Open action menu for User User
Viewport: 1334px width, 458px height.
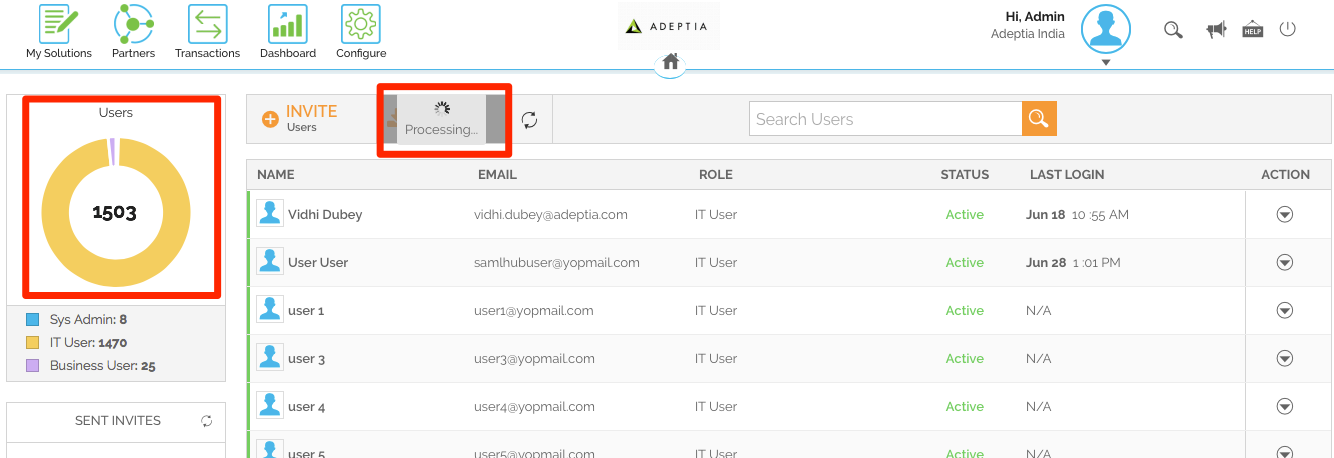[1285, 262]
